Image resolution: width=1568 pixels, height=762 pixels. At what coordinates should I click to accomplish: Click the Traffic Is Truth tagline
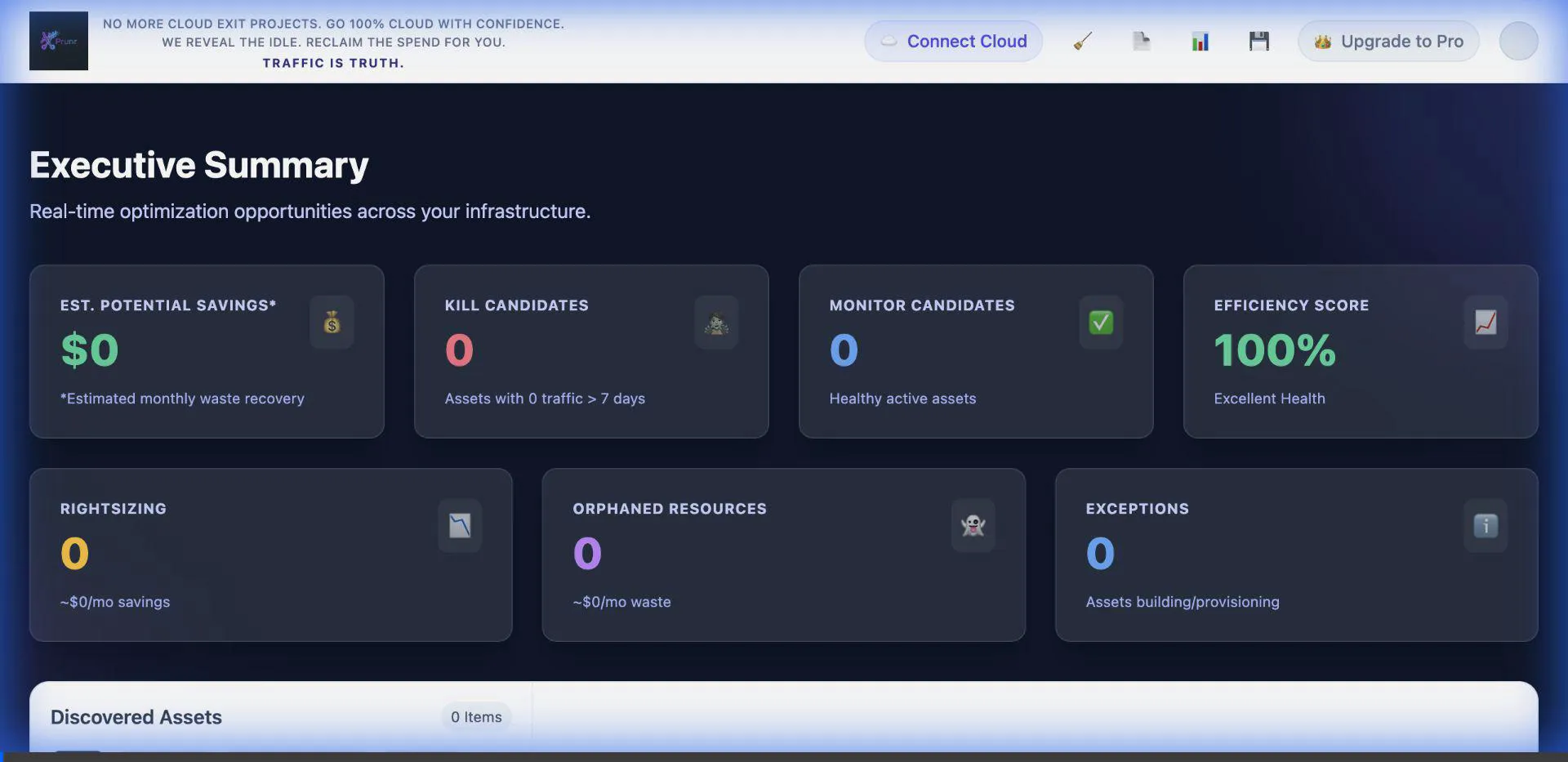(333, 63)
